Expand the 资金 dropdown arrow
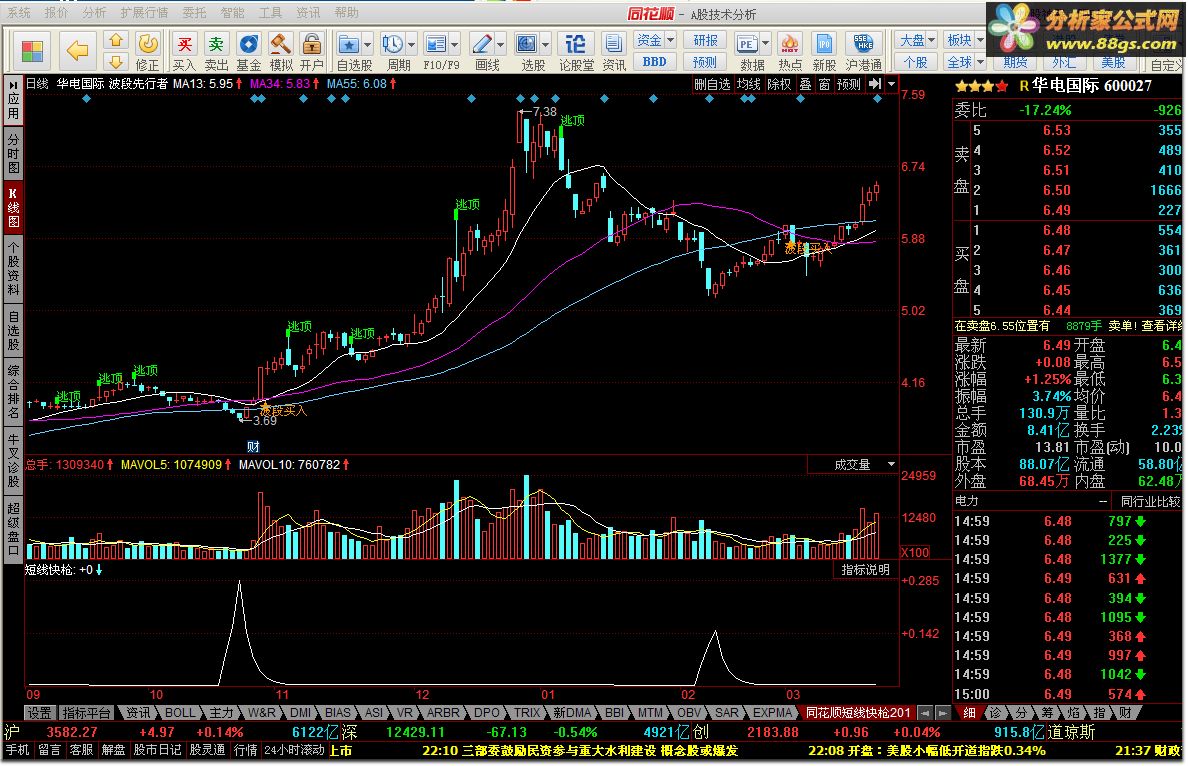Image resolution: width=1188 pixels, height=766 pixels. click(670, 40)
